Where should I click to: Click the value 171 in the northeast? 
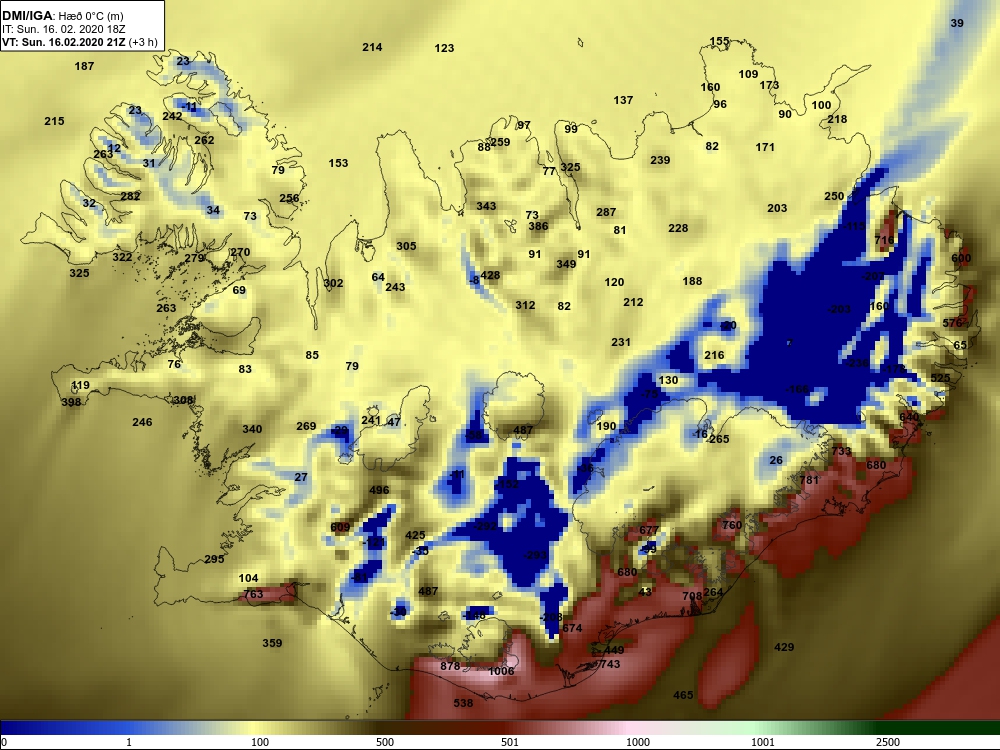(765, 147)
